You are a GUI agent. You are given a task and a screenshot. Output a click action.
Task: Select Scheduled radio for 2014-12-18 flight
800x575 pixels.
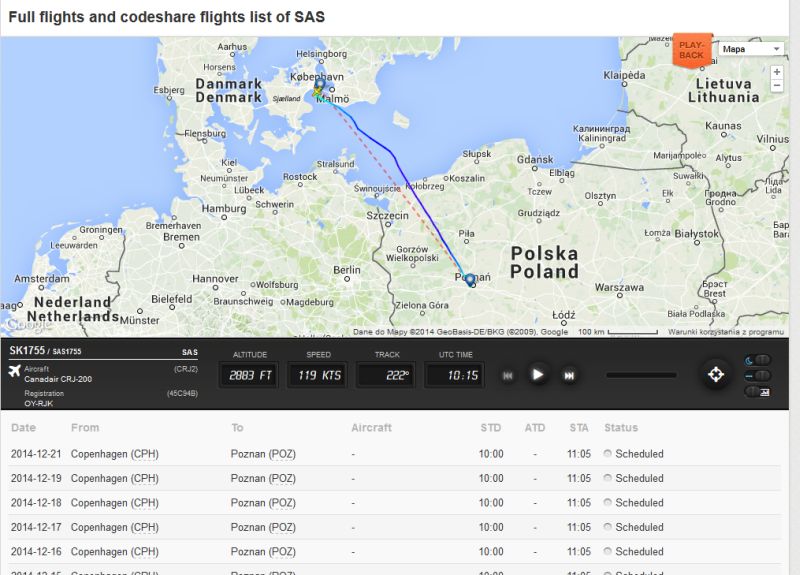(608, 503)
